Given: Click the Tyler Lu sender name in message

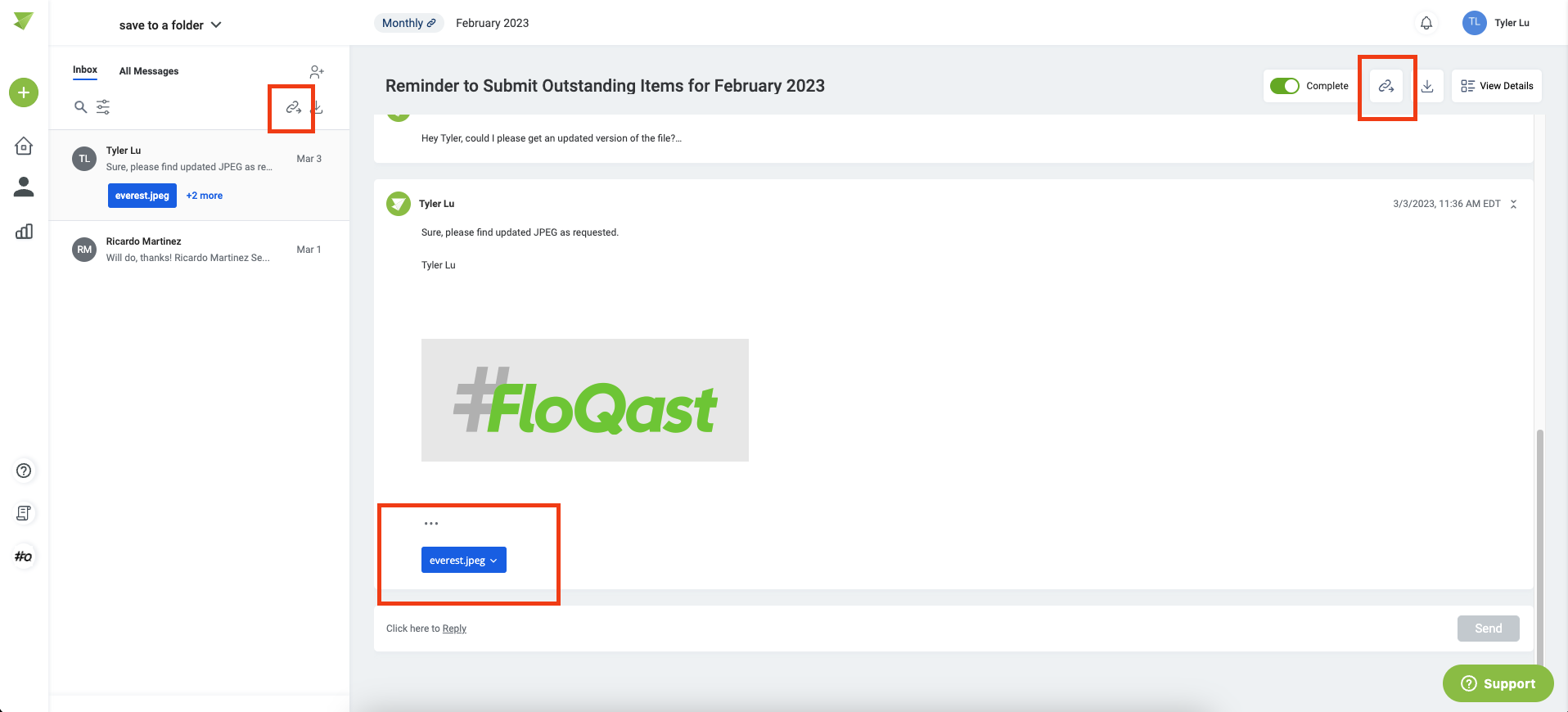Looking at the screenshot, I should point(437,204).
